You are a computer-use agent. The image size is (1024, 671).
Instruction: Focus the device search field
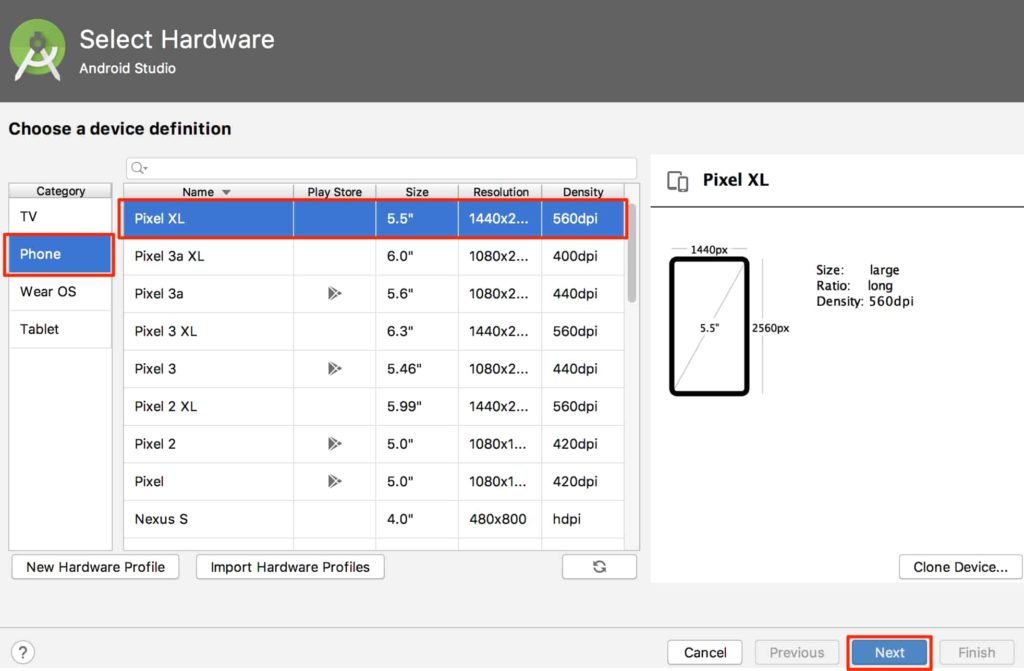381,168
